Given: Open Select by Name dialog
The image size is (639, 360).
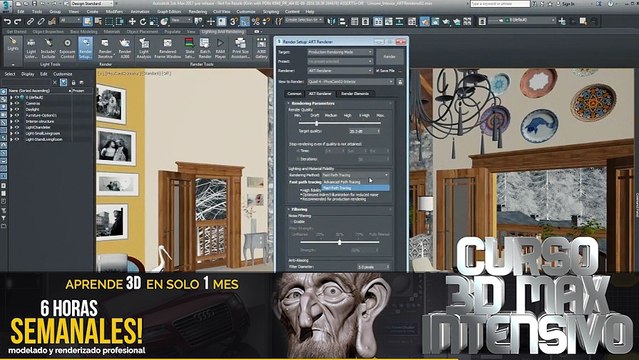Looking at the screenshot, I should (x=98, y=21).
